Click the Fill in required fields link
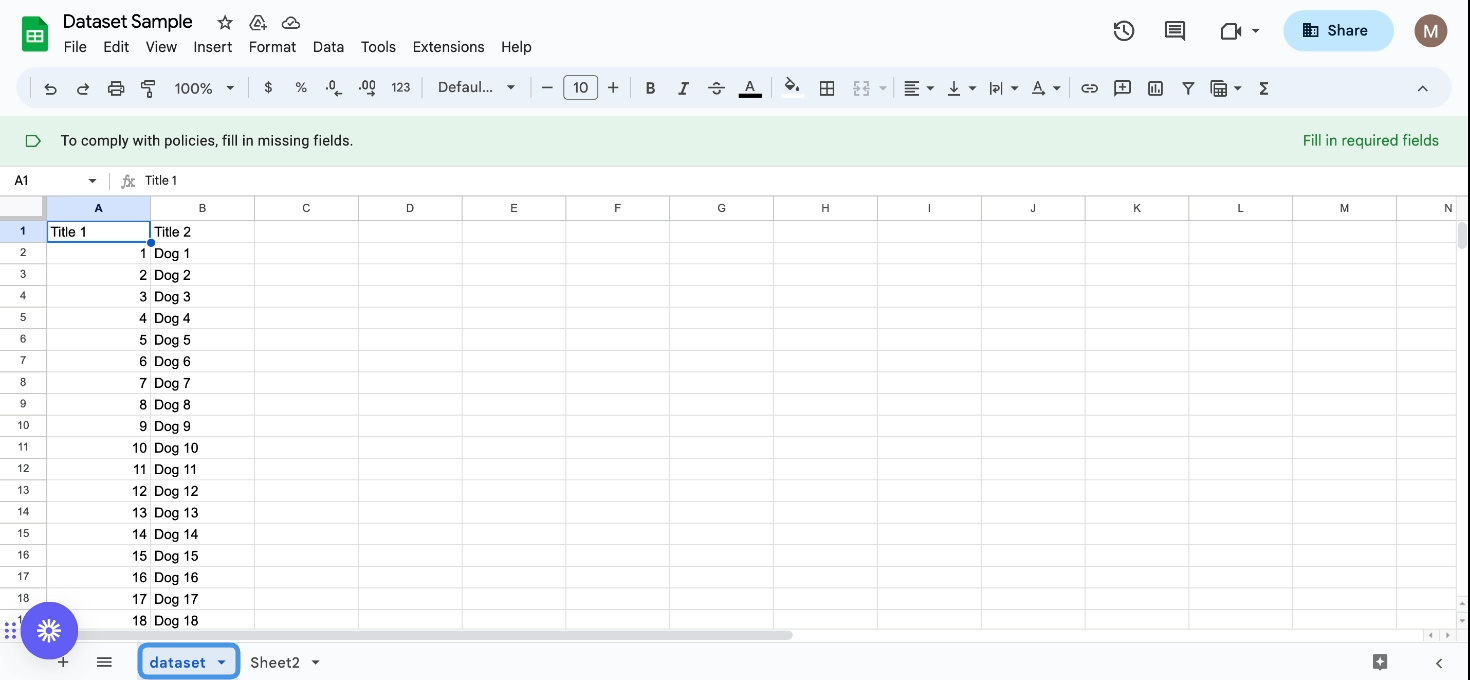Viewport: 1470px width, 680px height. (x=1371, y=140)
